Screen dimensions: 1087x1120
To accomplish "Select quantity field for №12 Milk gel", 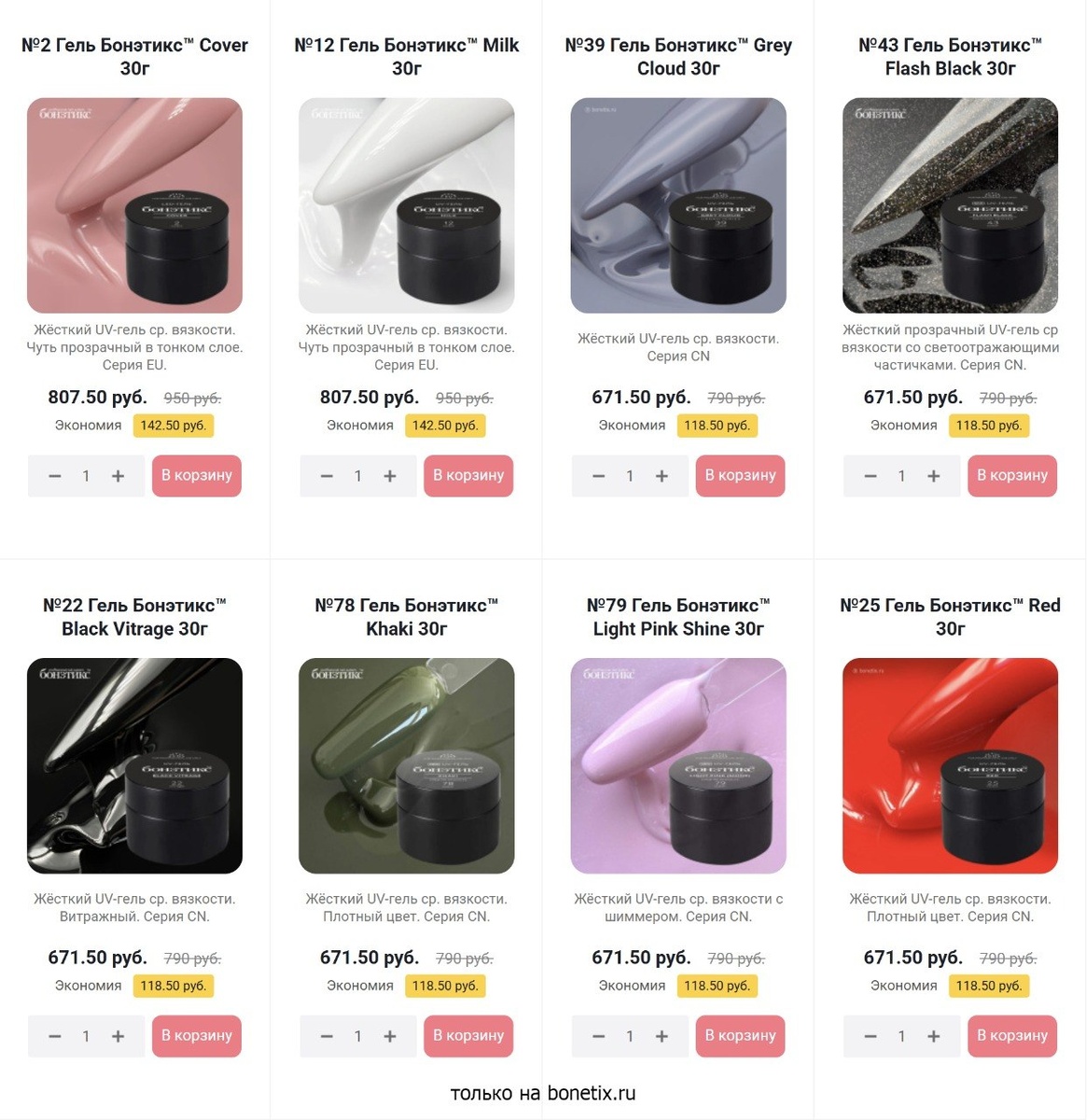I will pyautogui.click(x=358, y=476).
